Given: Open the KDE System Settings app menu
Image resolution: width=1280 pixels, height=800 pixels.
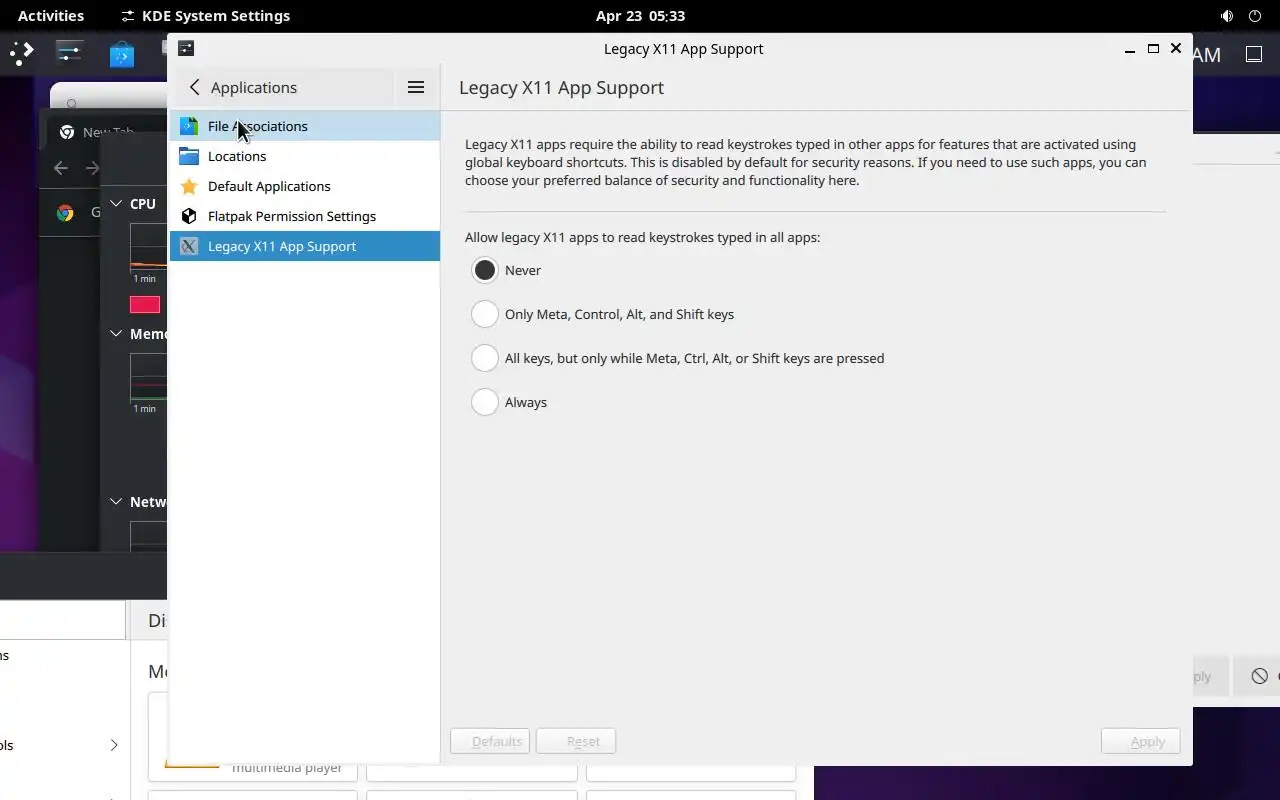Looking at the screenshot, I should click(205, 16).
